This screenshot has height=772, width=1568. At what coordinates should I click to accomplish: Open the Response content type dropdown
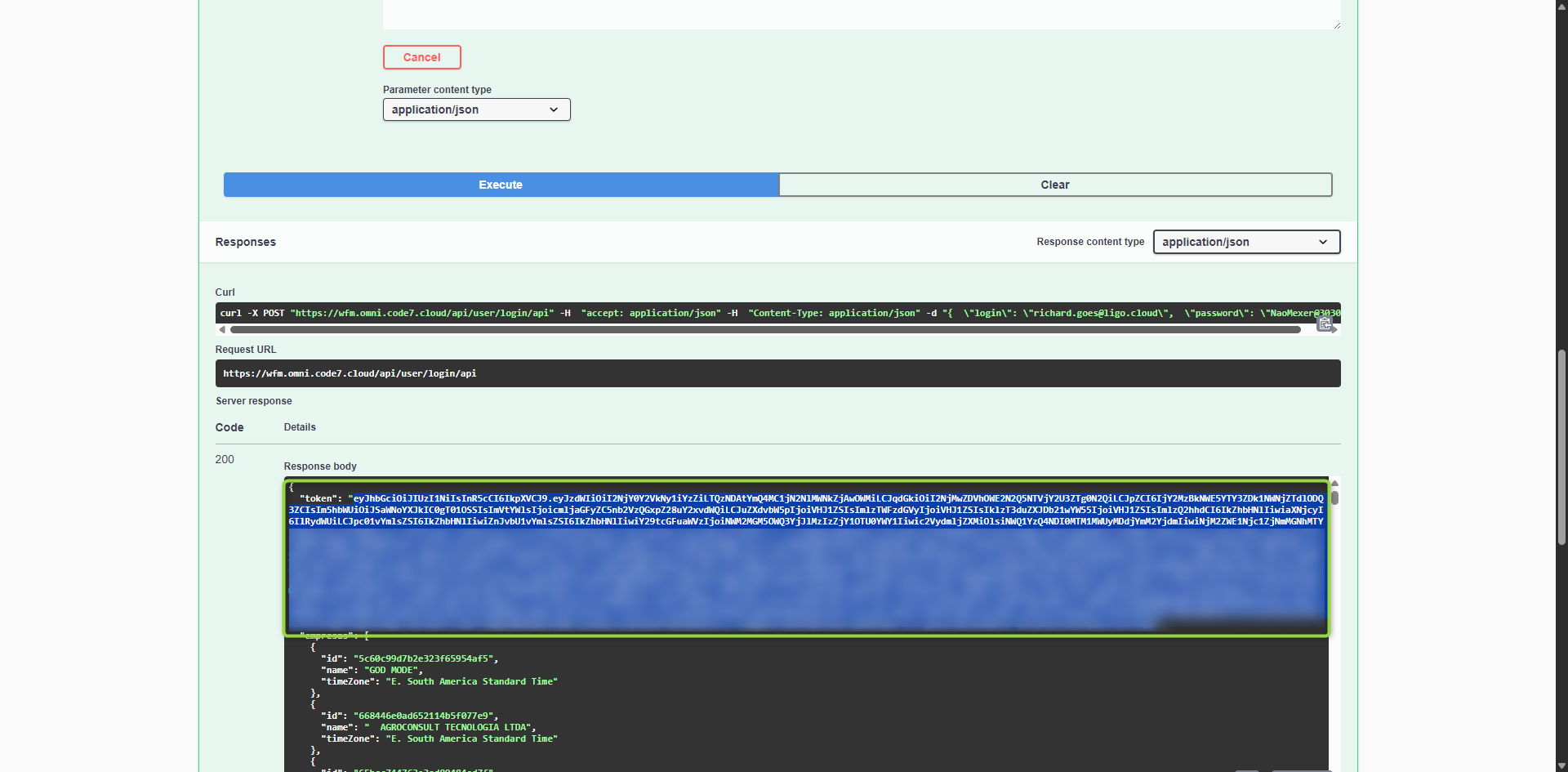coord(1245,242)
